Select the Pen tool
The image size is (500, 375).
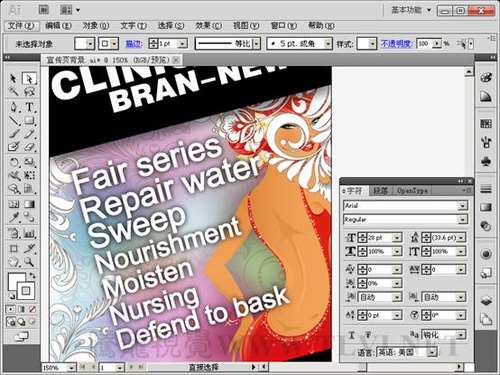tap(14, 107)
